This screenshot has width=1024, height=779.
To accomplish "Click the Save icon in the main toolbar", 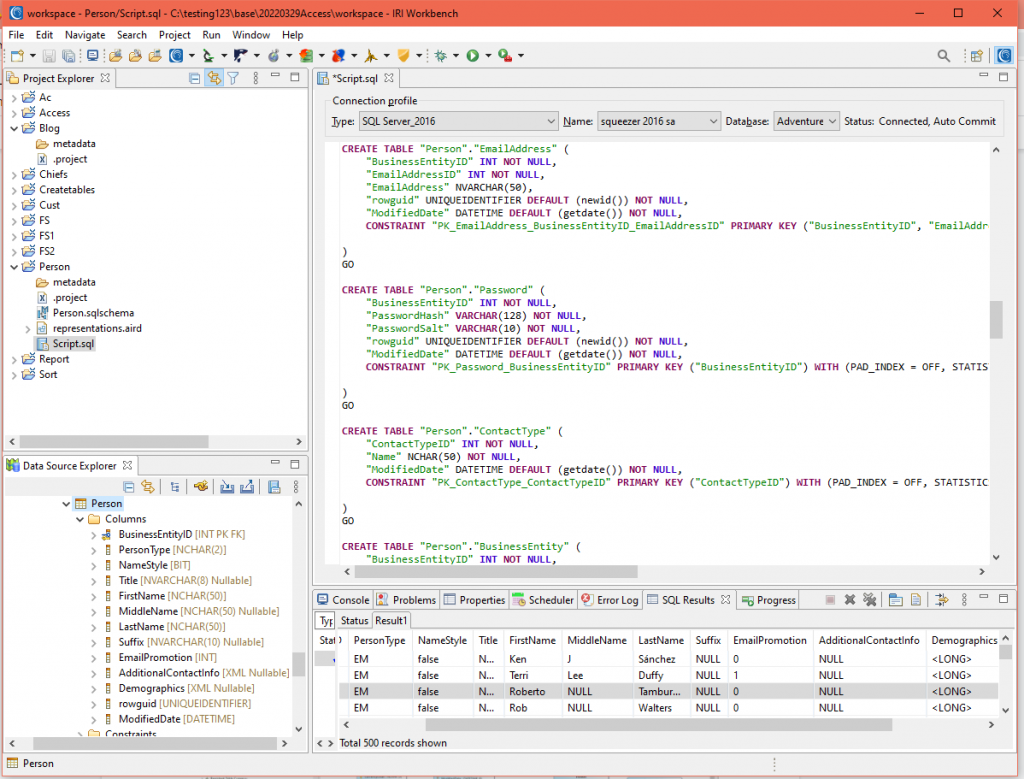I will point(50,56).
